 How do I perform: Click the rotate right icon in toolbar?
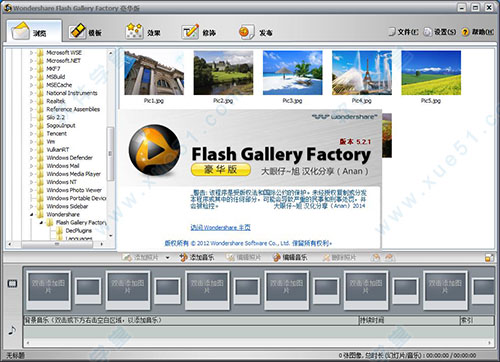coord(389,257)
